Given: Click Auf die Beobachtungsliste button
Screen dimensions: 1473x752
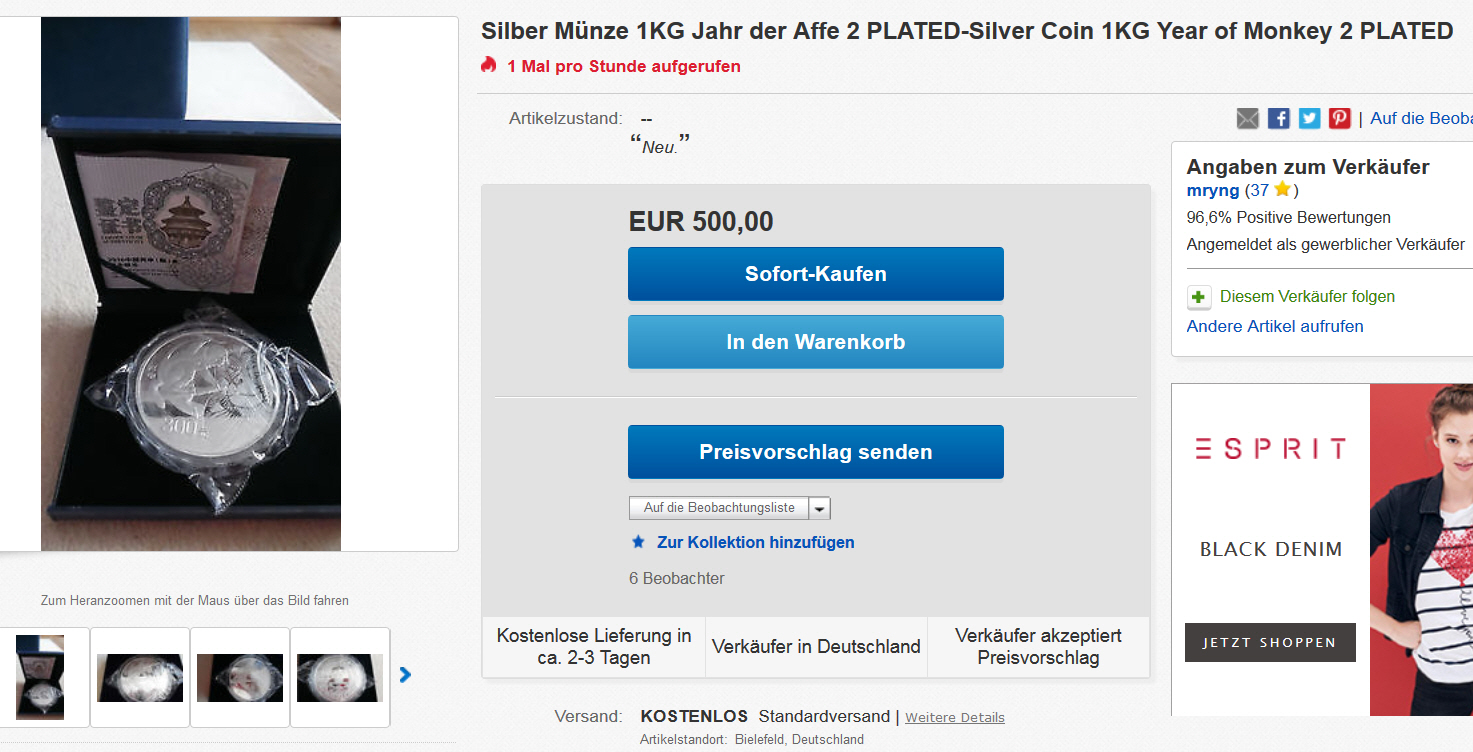Looking at the screenshot, I should tap(719, 508).
